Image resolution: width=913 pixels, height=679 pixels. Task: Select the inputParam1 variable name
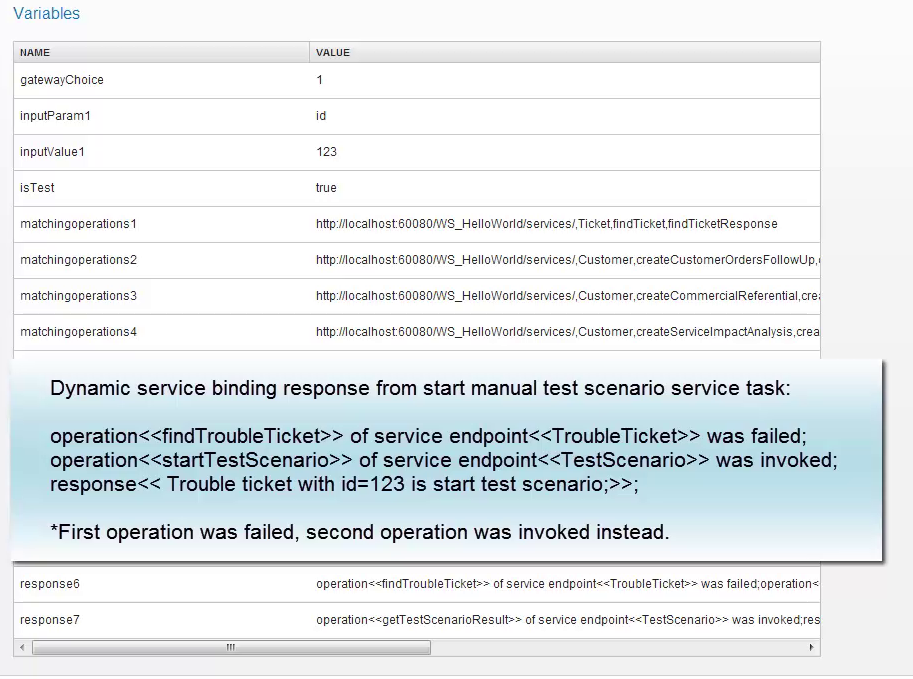(55, 116)
